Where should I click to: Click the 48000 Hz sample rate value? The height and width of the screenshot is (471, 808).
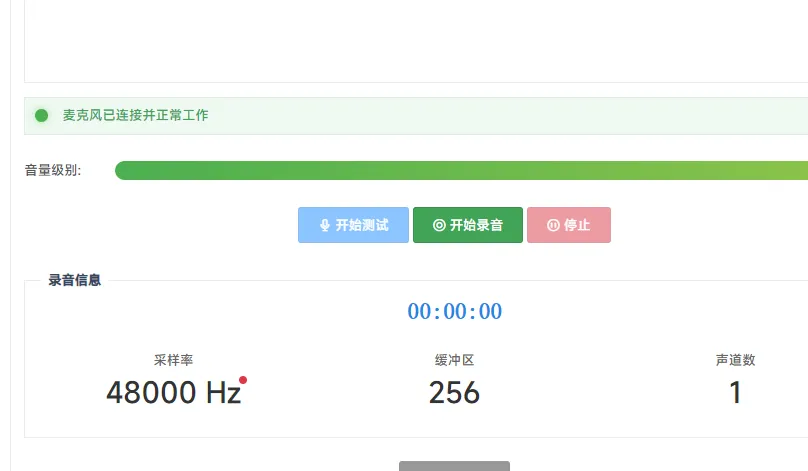[x=174, y=393]
